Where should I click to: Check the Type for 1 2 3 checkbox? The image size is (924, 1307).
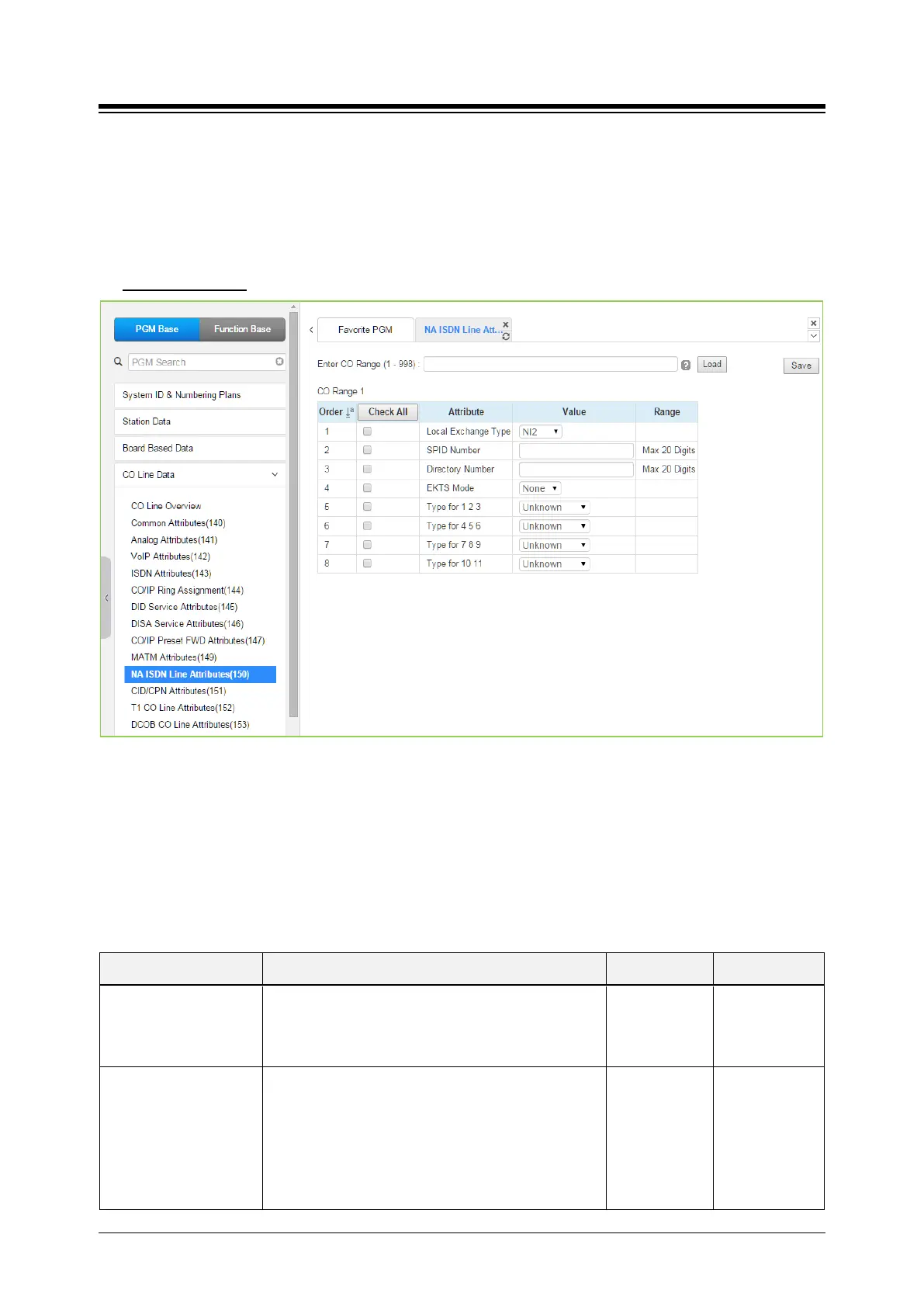(367, 507)
